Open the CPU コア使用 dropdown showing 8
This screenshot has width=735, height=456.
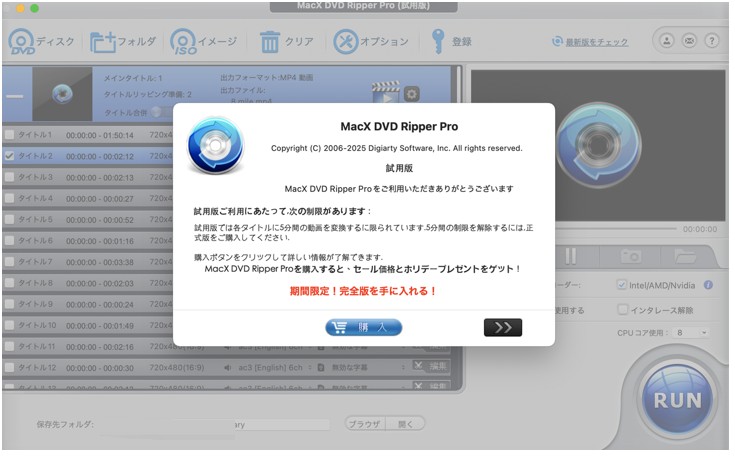click(x=691, y=333)
